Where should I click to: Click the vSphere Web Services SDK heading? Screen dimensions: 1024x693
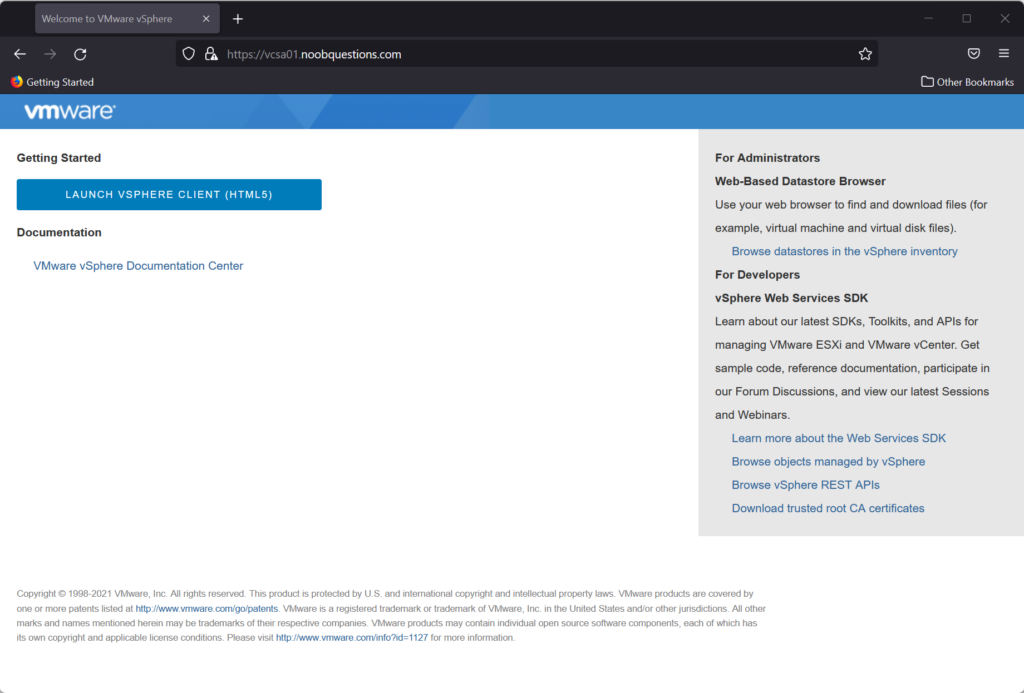tap(792, 298)
